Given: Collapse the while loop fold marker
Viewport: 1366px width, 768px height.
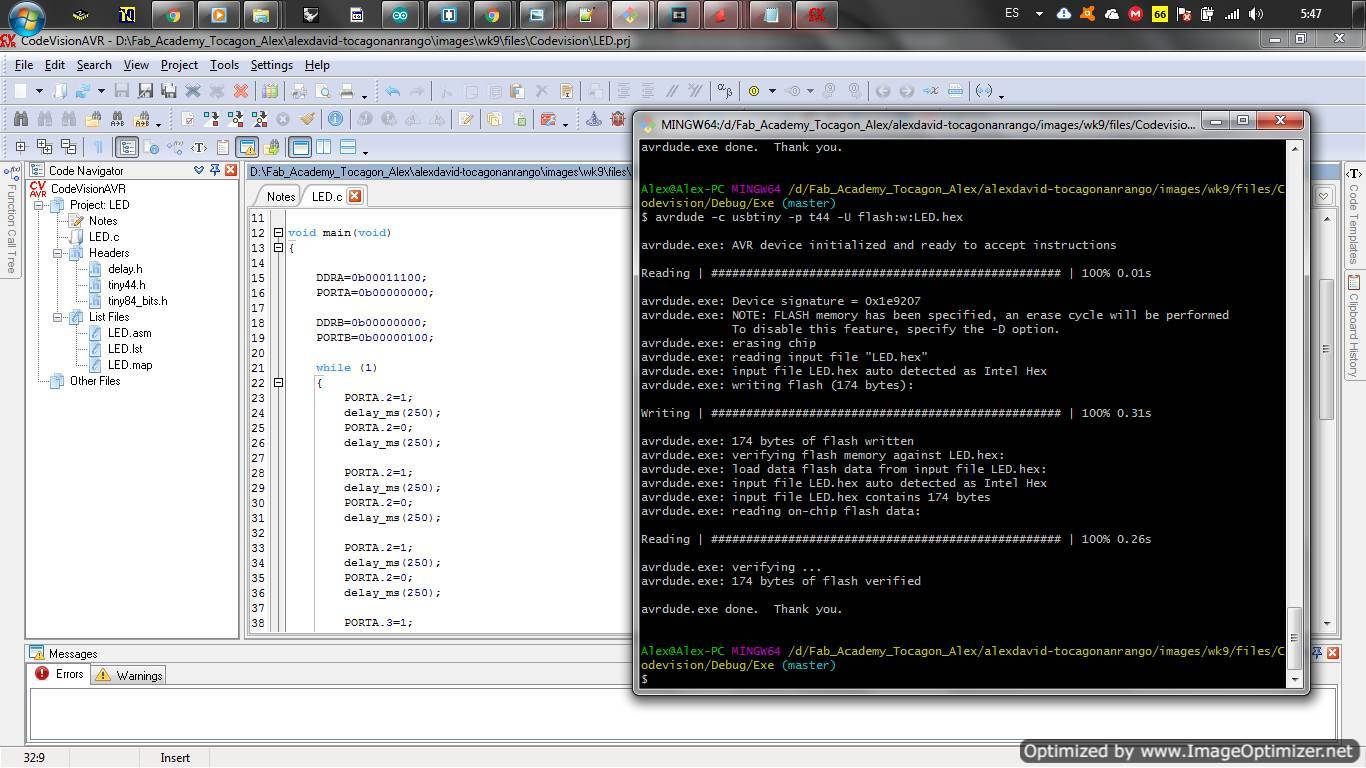Looking at the screenshot, I should (278, 383).
